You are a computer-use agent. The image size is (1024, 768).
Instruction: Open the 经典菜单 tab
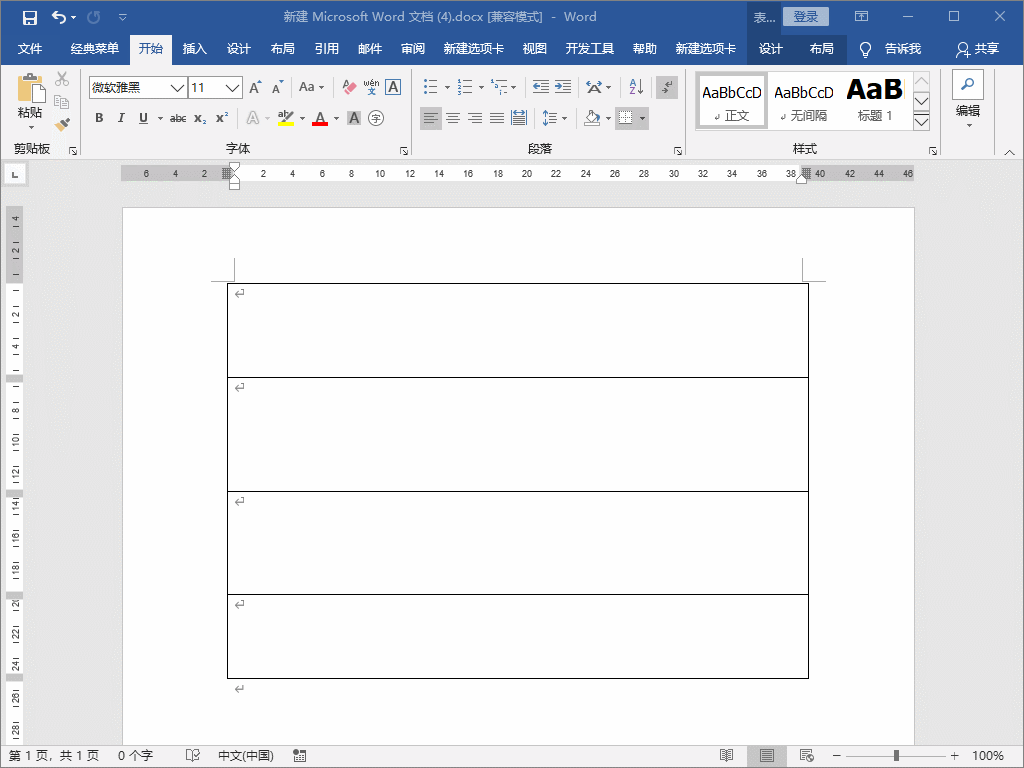[x=95, y=49]
